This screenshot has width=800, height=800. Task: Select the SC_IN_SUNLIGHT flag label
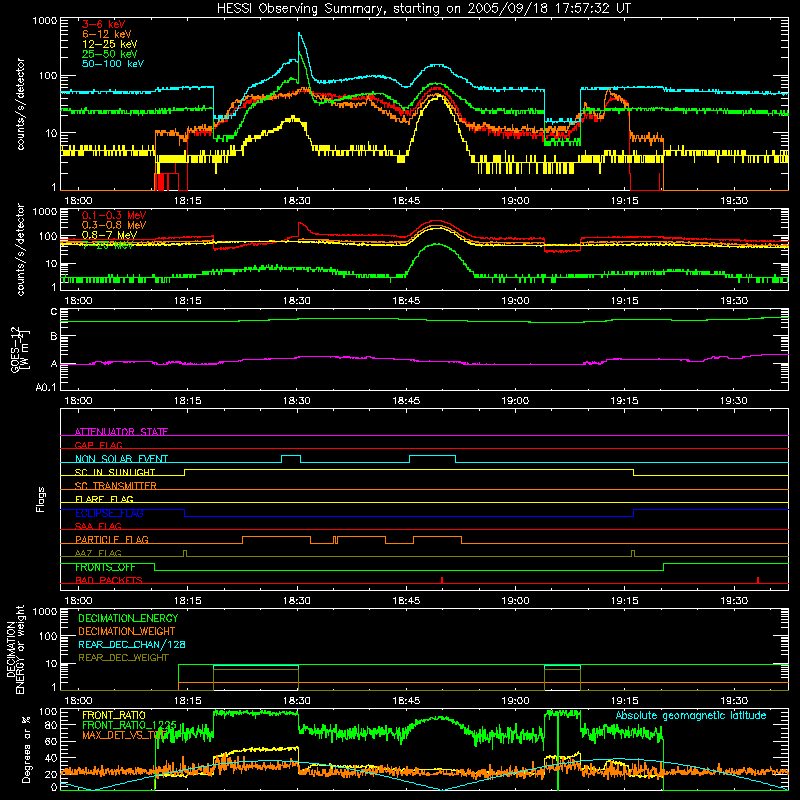coord(115,472)
